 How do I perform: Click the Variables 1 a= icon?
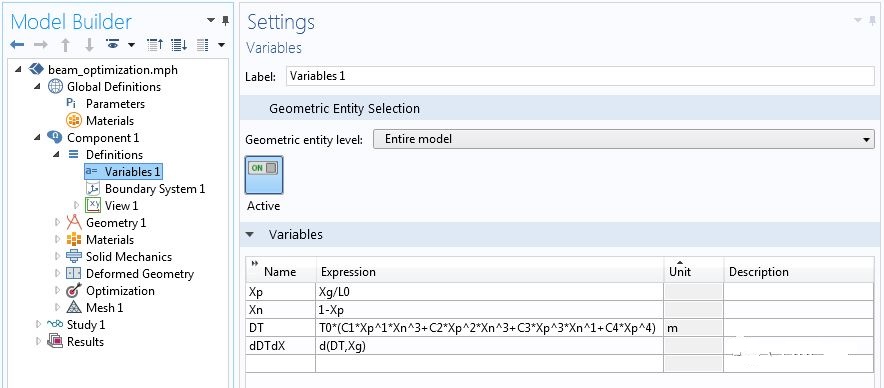(91, 171)
